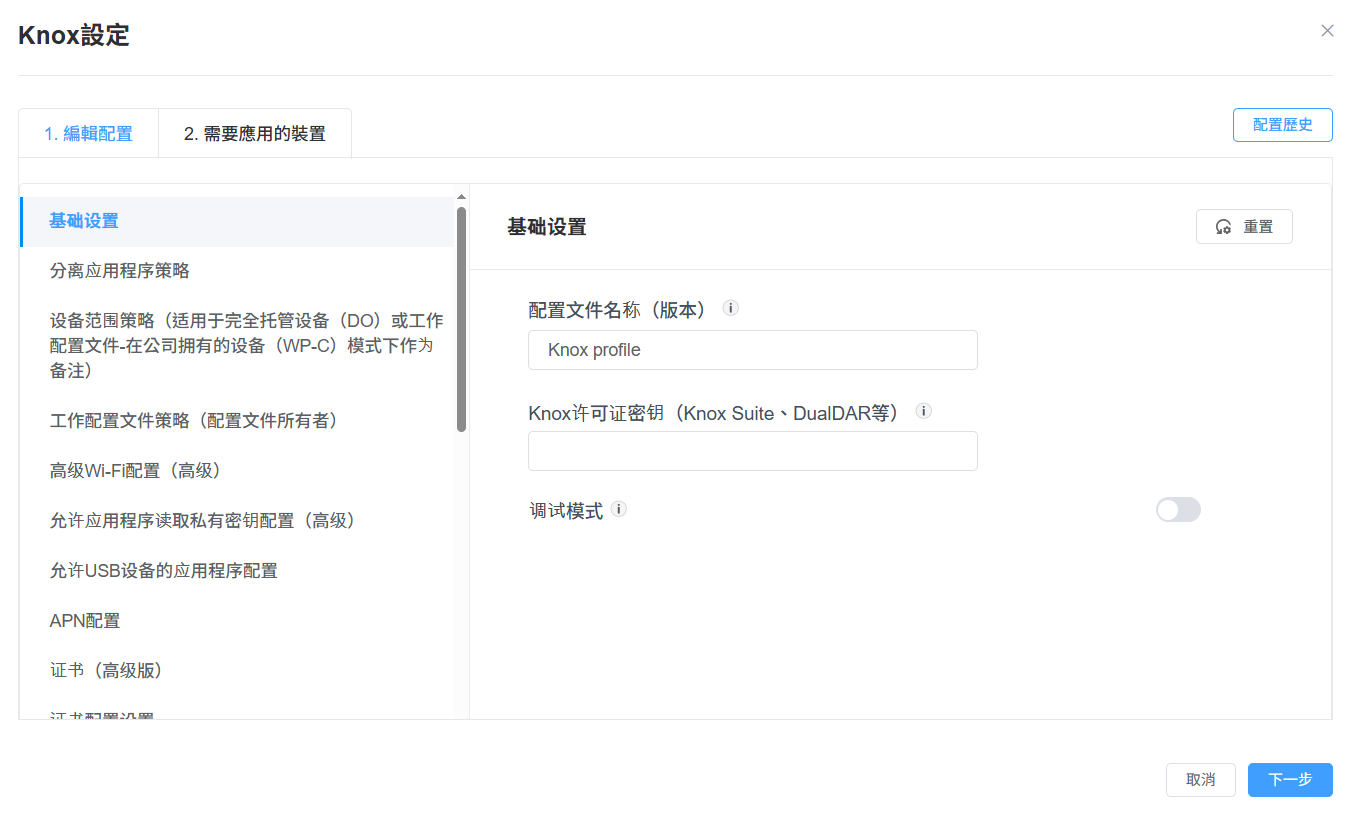Click info icon beside Knox许可证密钥
The height and width of the screenshot is (814, 1350).
pyautogui.click(x=924, y=411)
